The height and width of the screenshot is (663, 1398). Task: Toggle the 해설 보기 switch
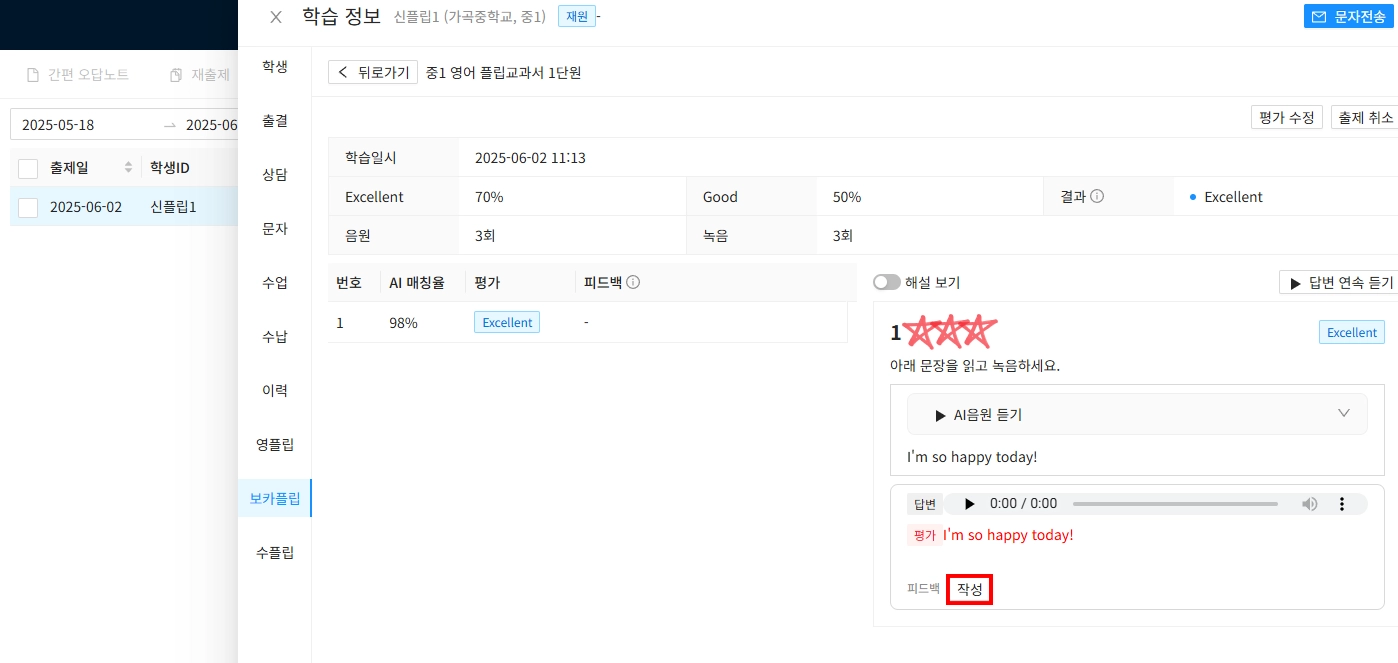(887, 283)
